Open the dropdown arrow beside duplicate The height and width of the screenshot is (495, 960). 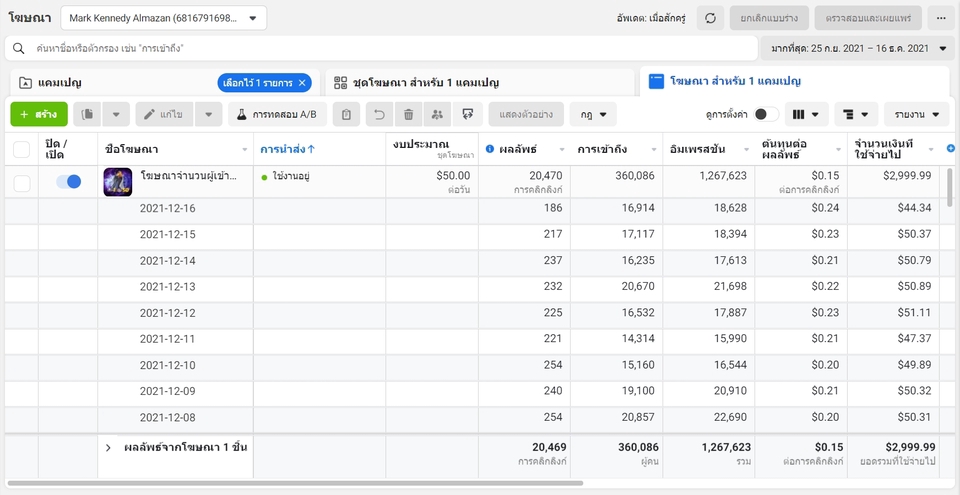pyautogui.click(x=116, y=115)
